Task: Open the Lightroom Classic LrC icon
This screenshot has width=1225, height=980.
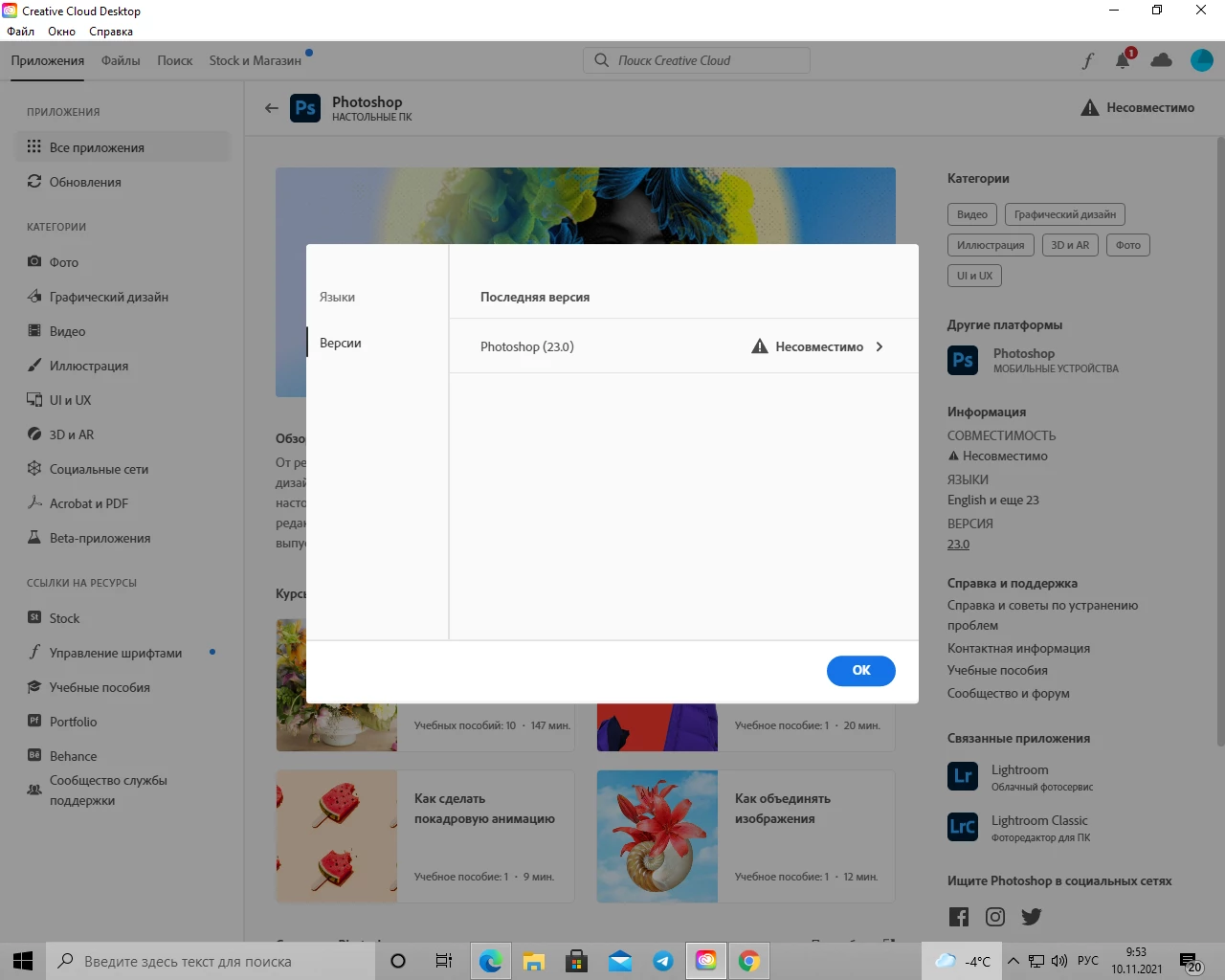Action: click(x=963, y=827)
